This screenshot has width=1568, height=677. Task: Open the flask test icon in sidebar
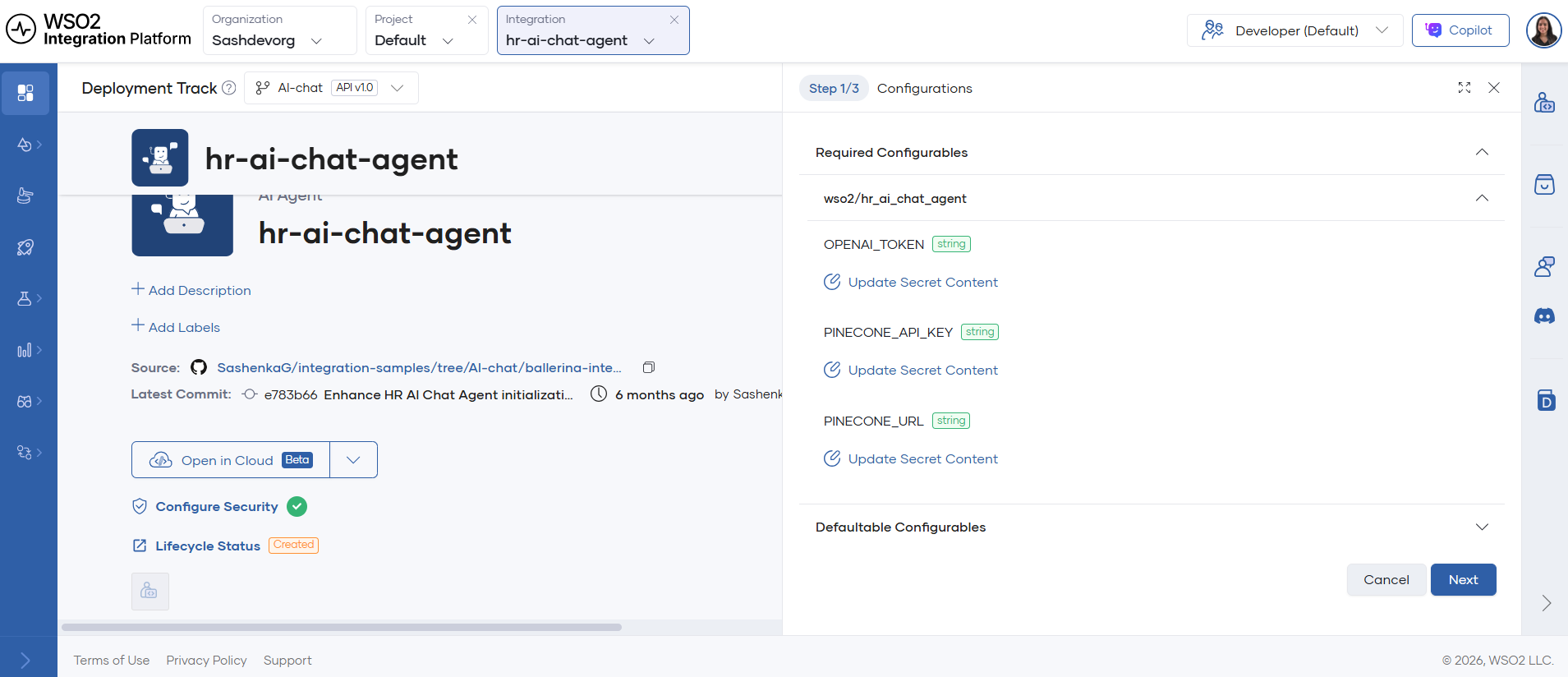click(25, 298)
